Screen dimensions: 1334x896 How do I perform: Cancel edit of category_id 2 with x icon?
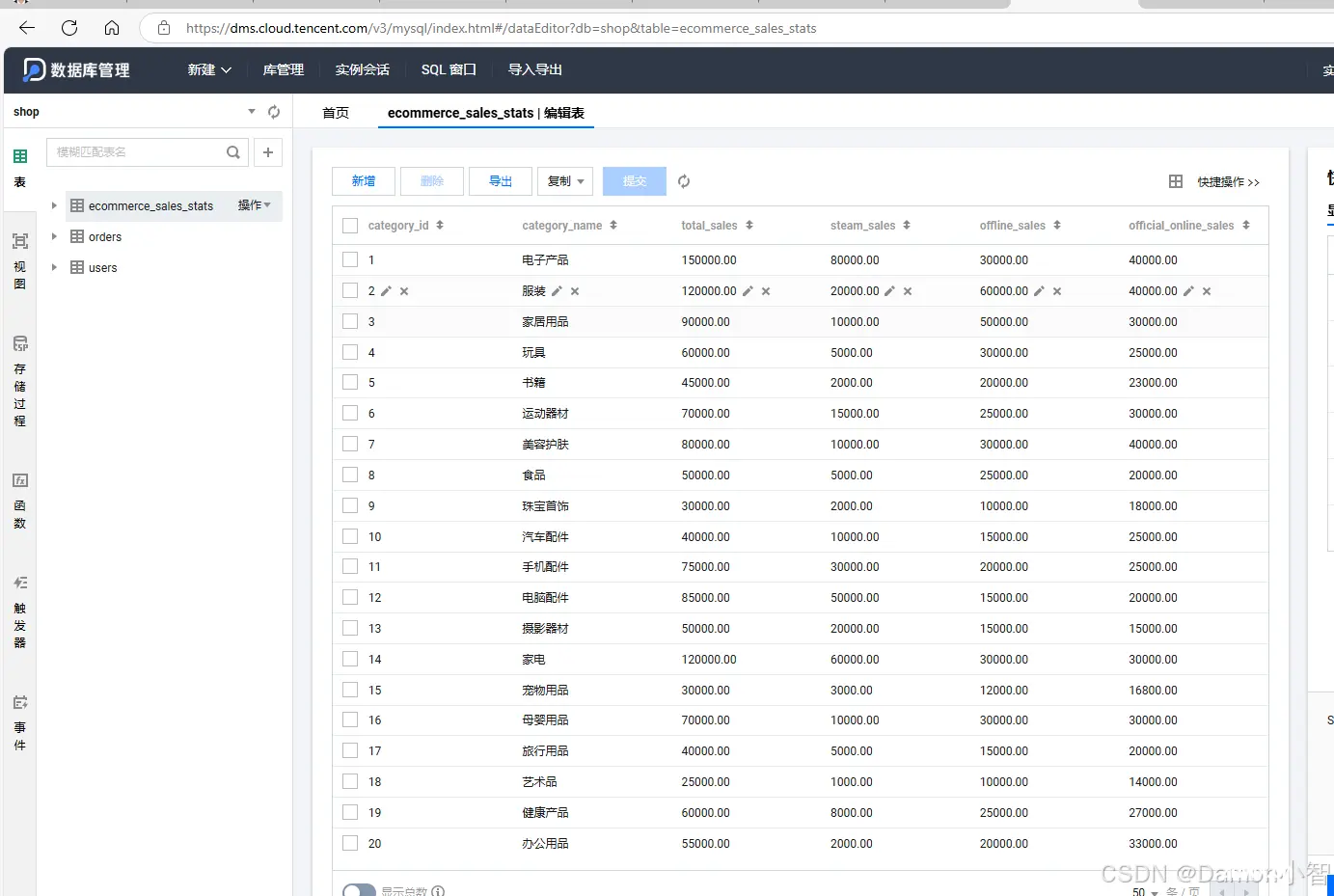[x=404, y=291]
